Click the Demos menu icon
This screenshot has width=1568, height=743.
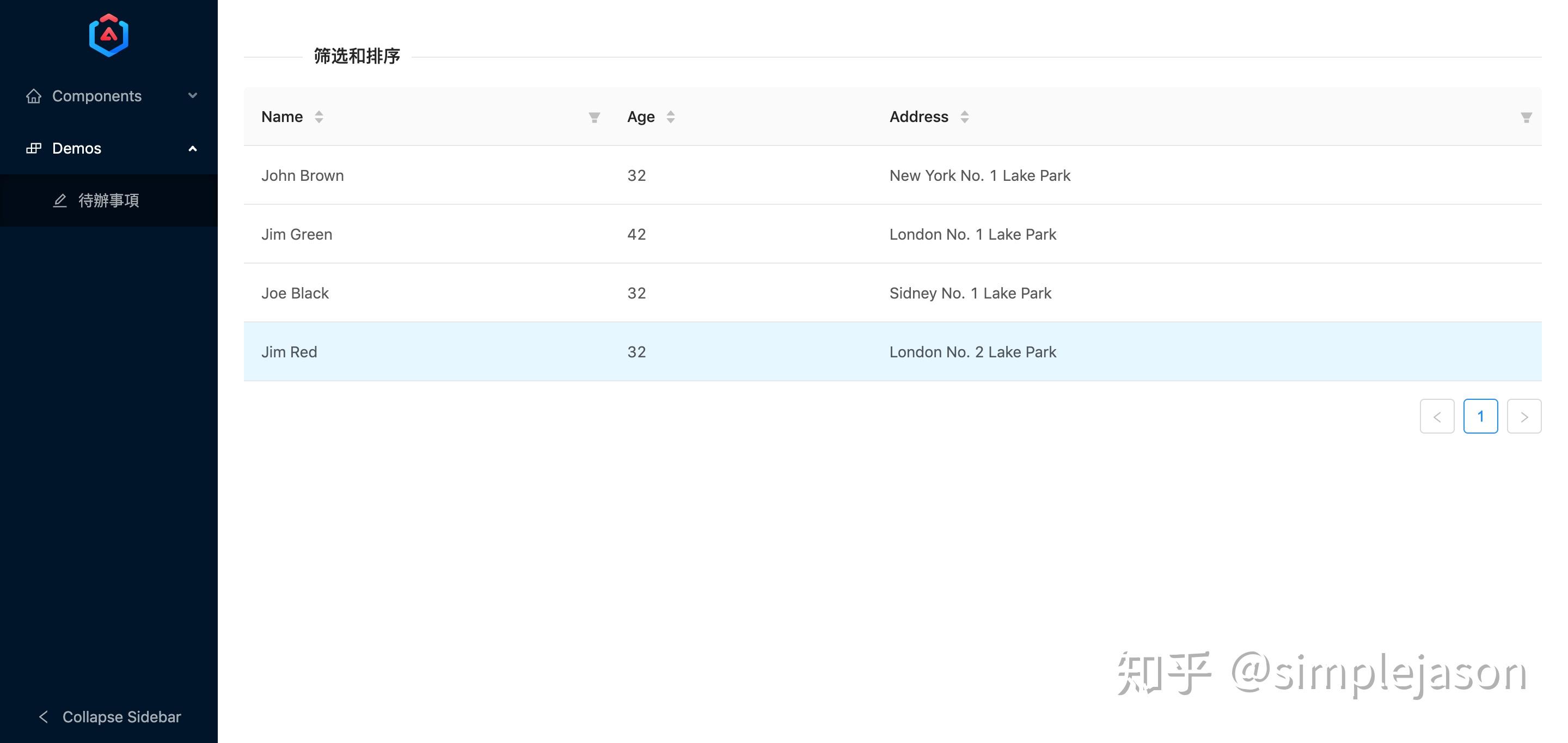[x=34, y=148]
